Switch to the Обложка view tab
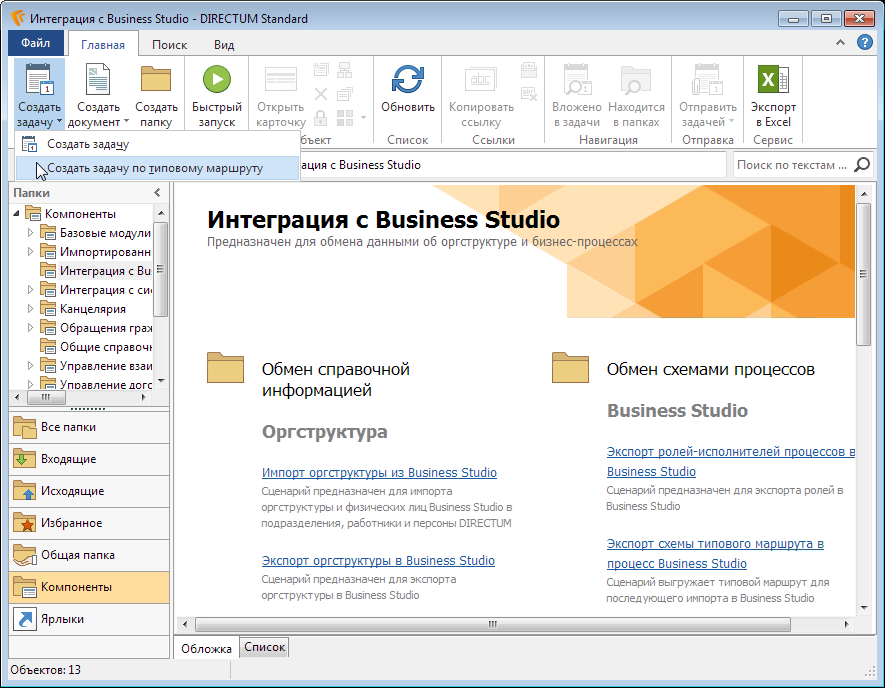Image resolution: width=885 pixels, height=688 pixels. (207, 648)
